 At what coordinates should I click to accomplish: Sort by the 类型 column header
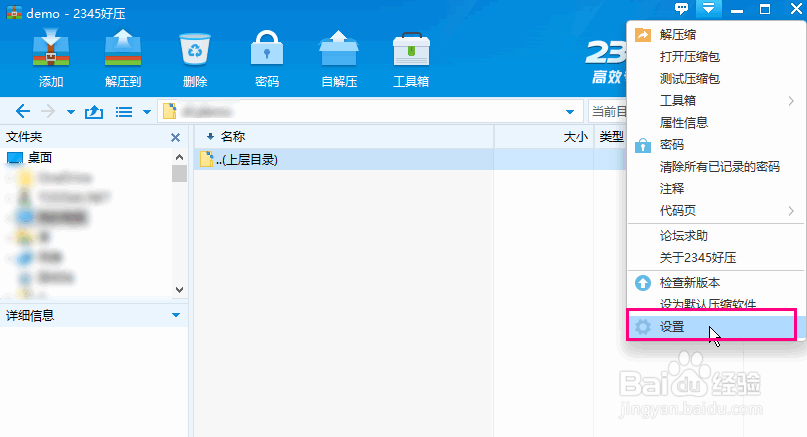(x=611, y=137)
